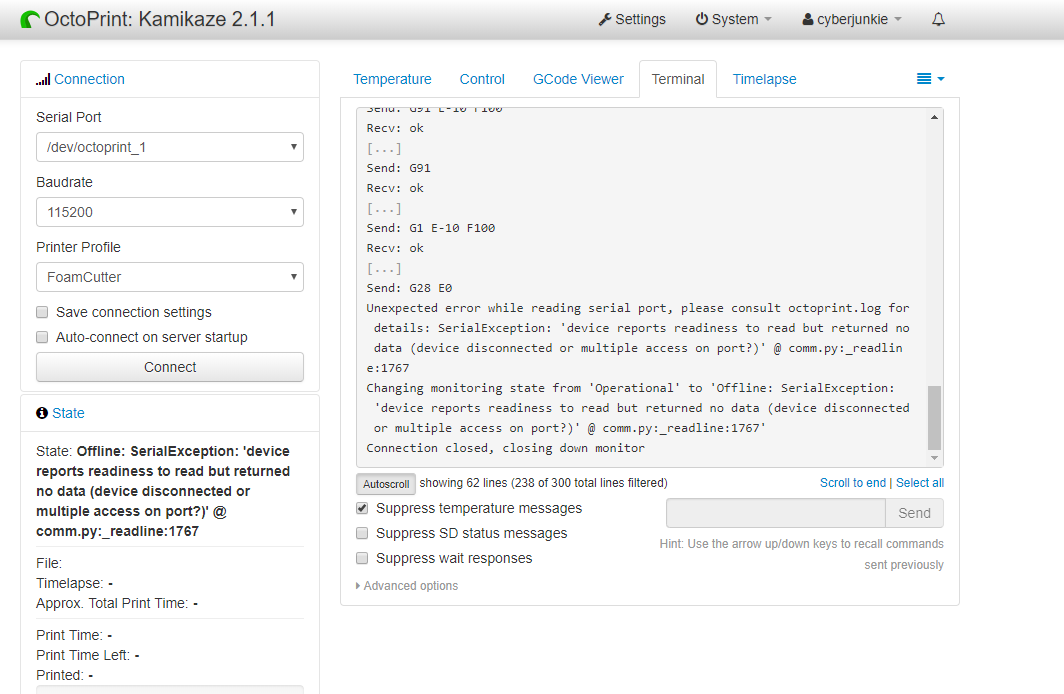Switch to the Control tab
Screen dimensions: 1064x694
point(482,79)
